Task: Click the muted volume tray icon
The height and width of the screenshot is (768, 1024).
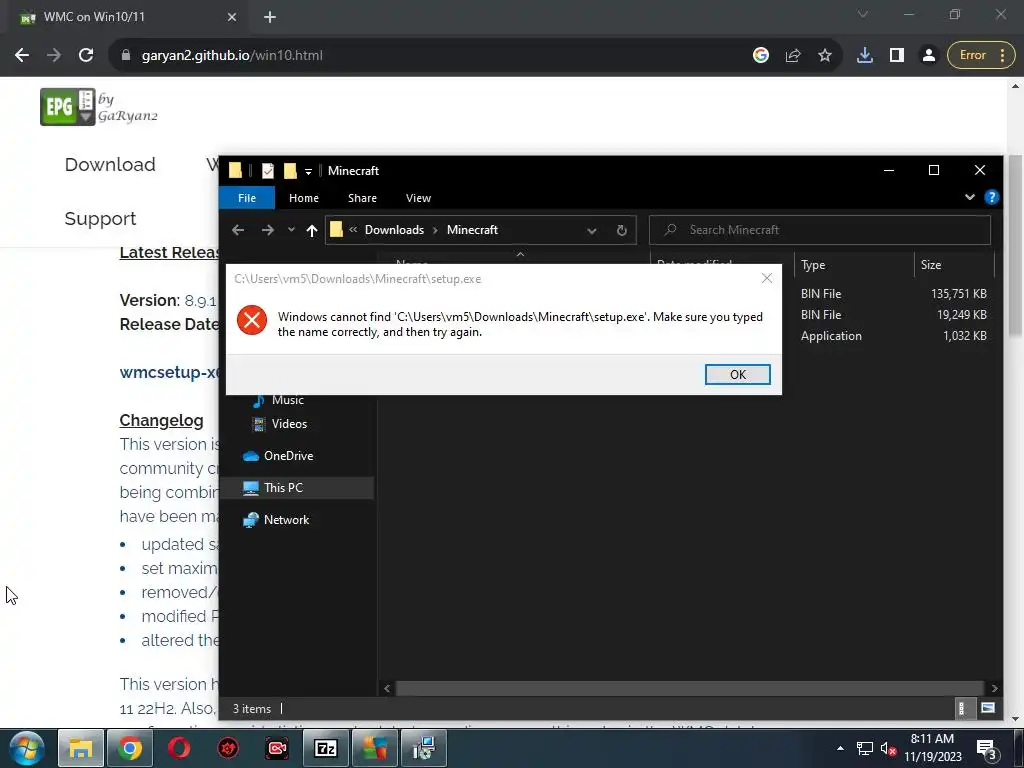Action: [888, 748]
